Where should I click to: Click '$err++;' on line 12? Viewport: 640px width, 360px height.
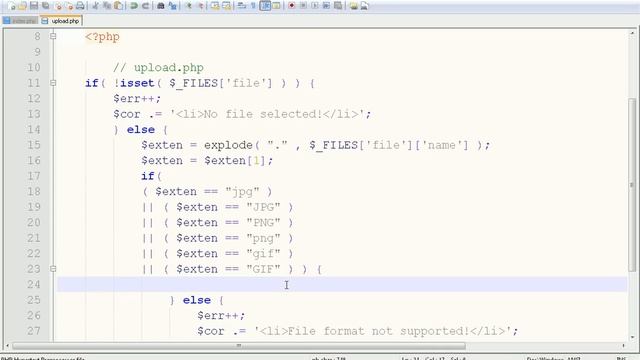[x=137, y=98]
